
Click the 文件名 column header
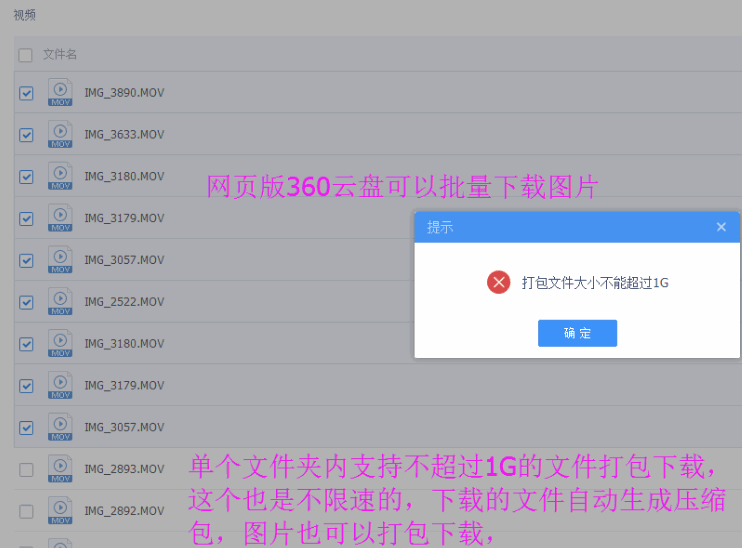point(60,54)
